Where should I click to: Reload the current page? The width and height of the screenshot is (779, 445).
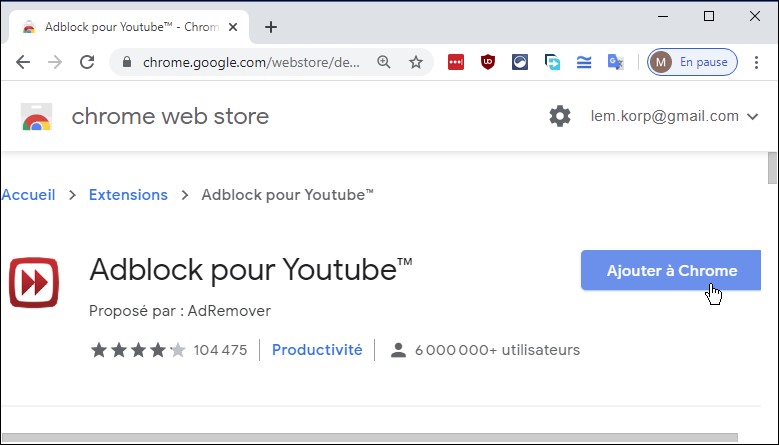(x=87, y=62)
